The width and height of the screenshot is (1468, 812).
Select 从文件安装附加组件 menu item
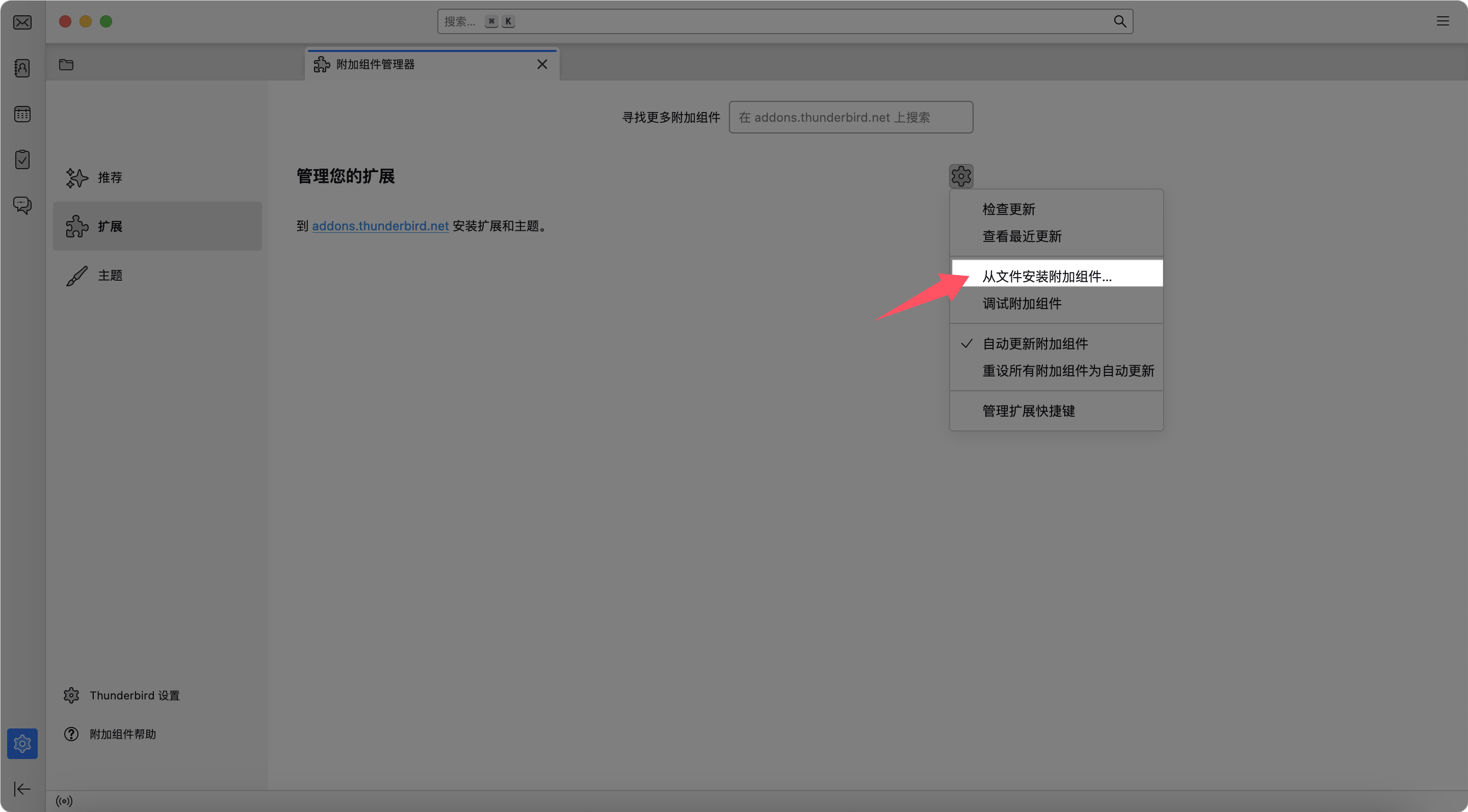[1046, 276]
